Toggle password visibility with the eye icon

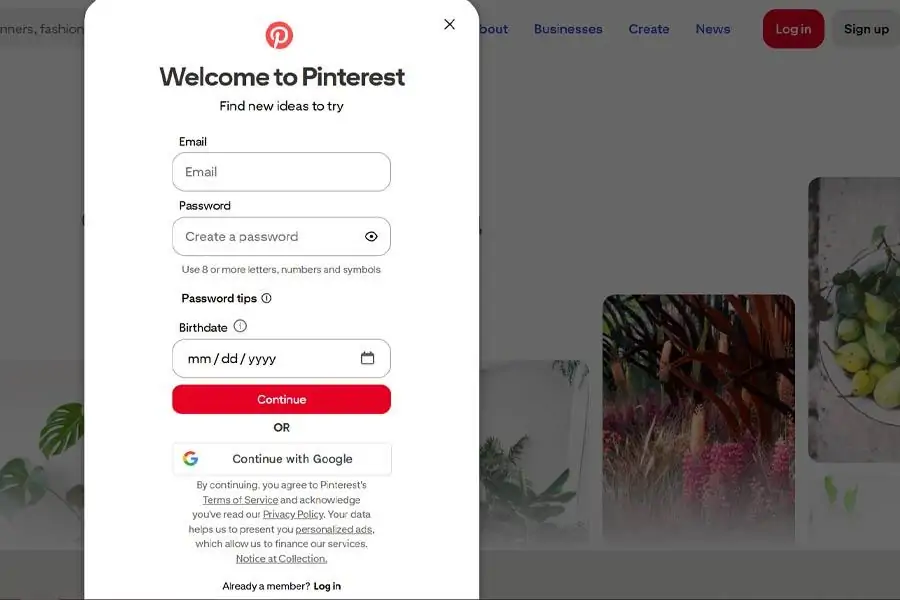tap(371, 237)
